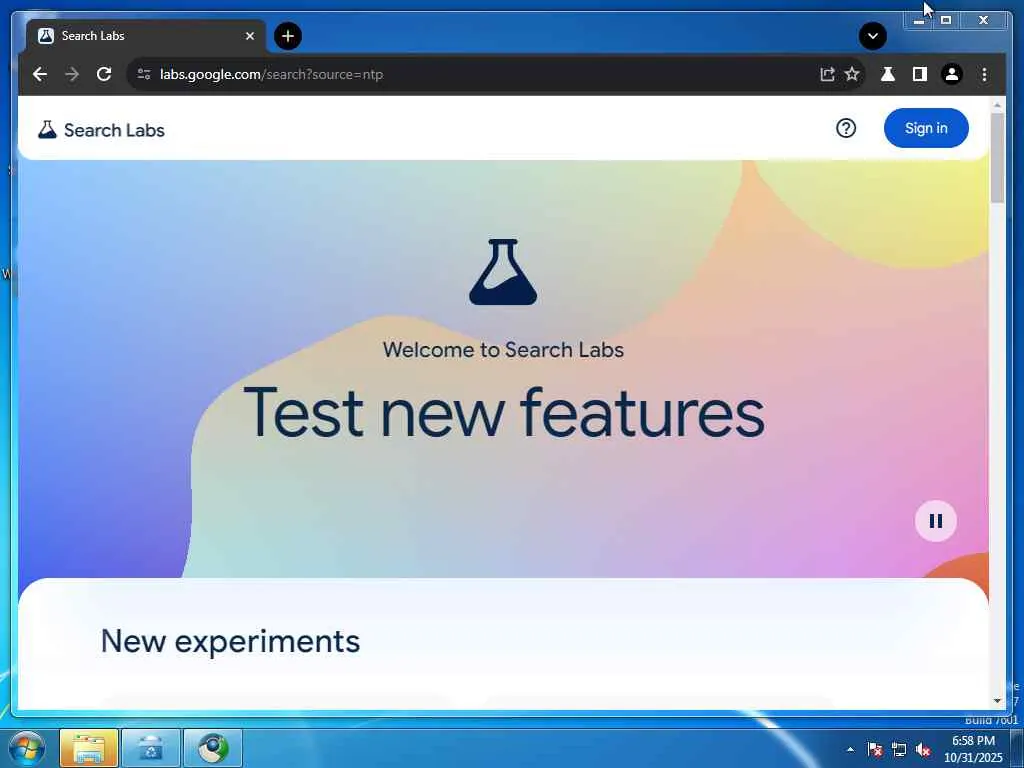Click the Welcome to Search Labs text
The width and height of the screenshot is (1024, 768).
(503, 350)
